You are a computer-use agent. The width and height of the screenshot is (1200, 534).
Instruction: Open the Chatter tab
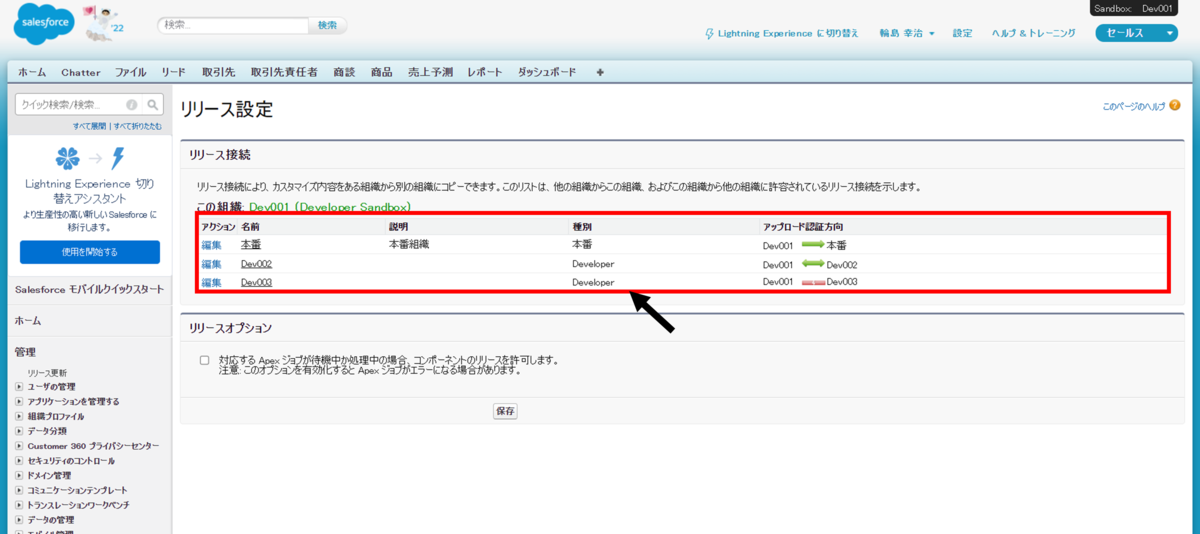tap(81, 72)
